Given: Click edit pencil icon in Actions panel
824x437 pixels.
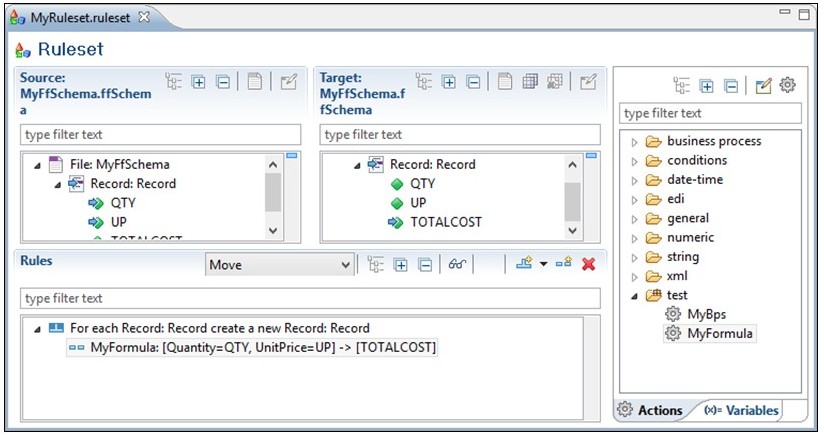Looking at the screenshot, I should (763, 86).
